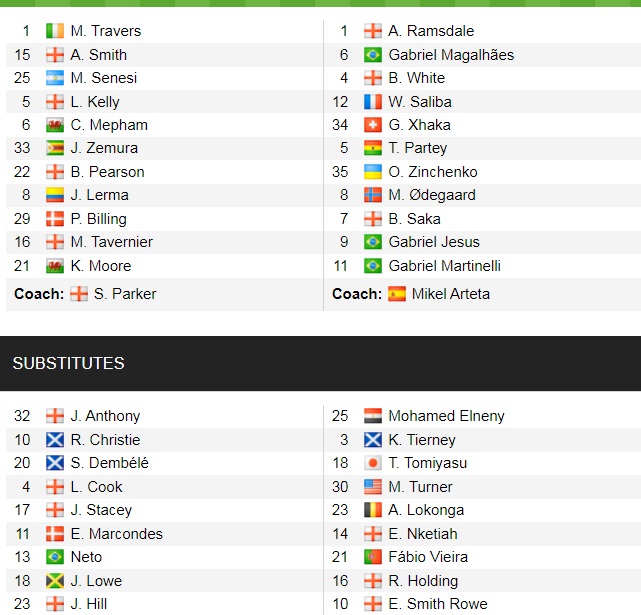Screen dimensions: 641x615
Task: Click Zimbabwe flag beside J. Zemura
Action: (55, 148)
